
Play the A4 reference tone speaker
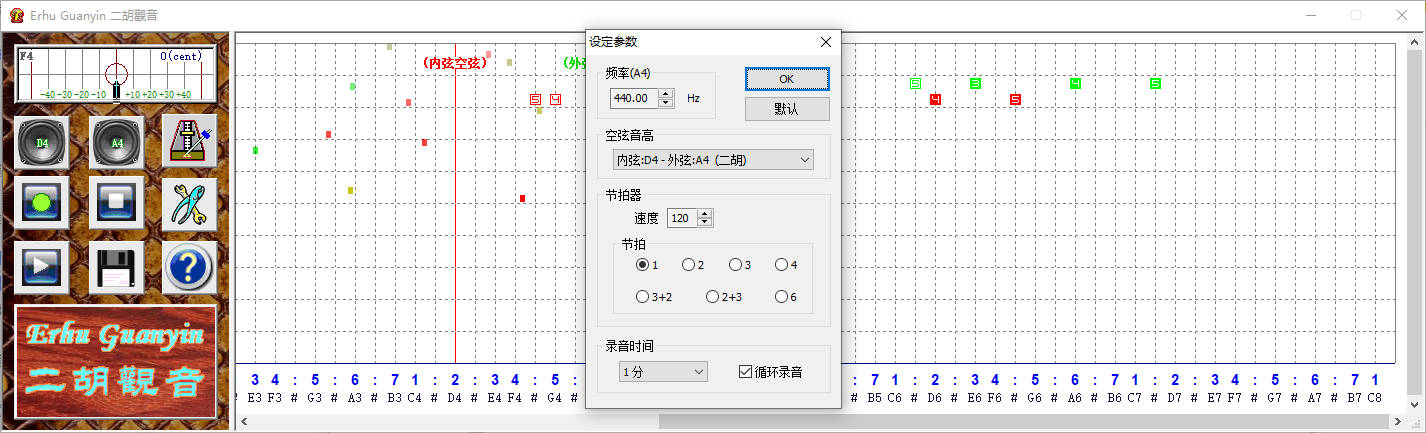(117, 143)
